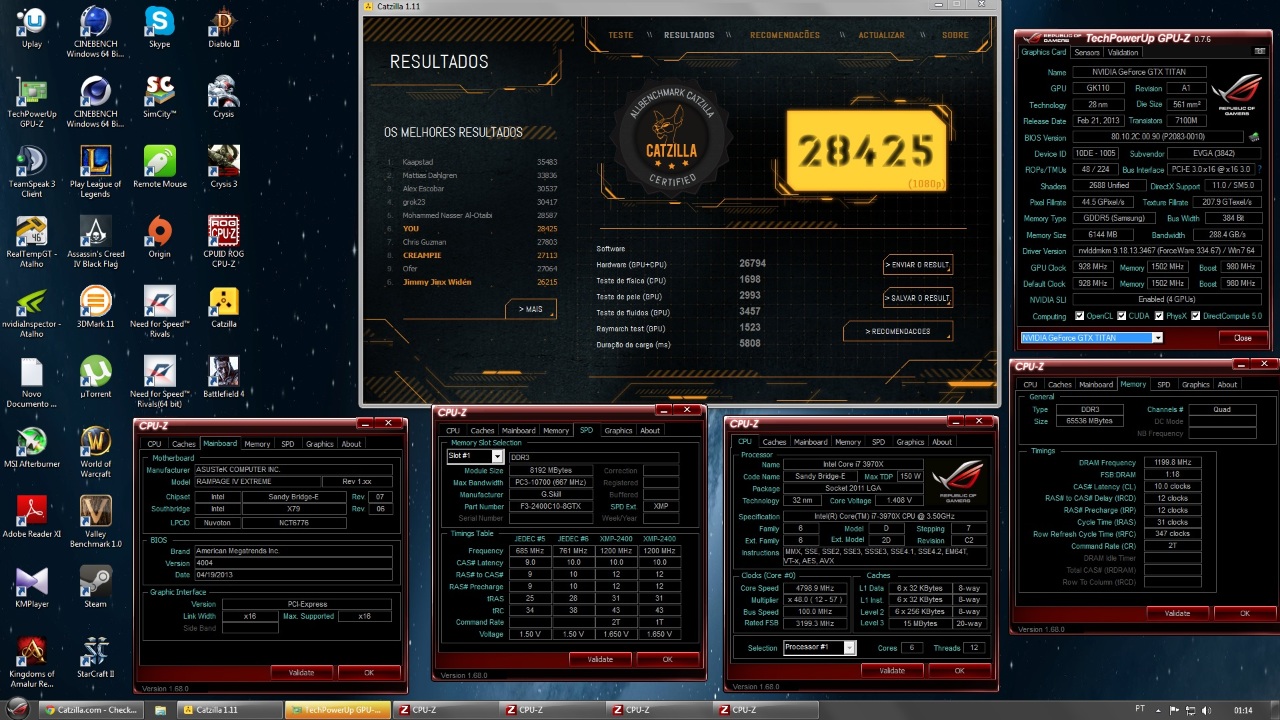
Task: Open StarCraft II desktop icon
Action: [96, 658]
